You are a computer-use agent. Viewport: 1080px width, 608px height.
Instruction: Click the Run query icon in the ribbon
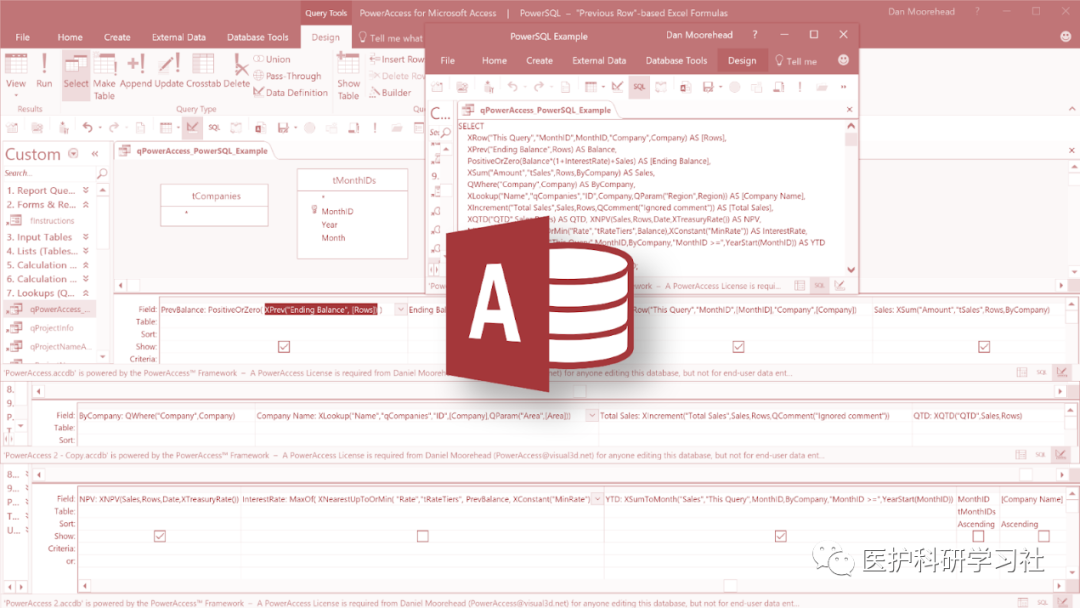click(x=44, y=71)
